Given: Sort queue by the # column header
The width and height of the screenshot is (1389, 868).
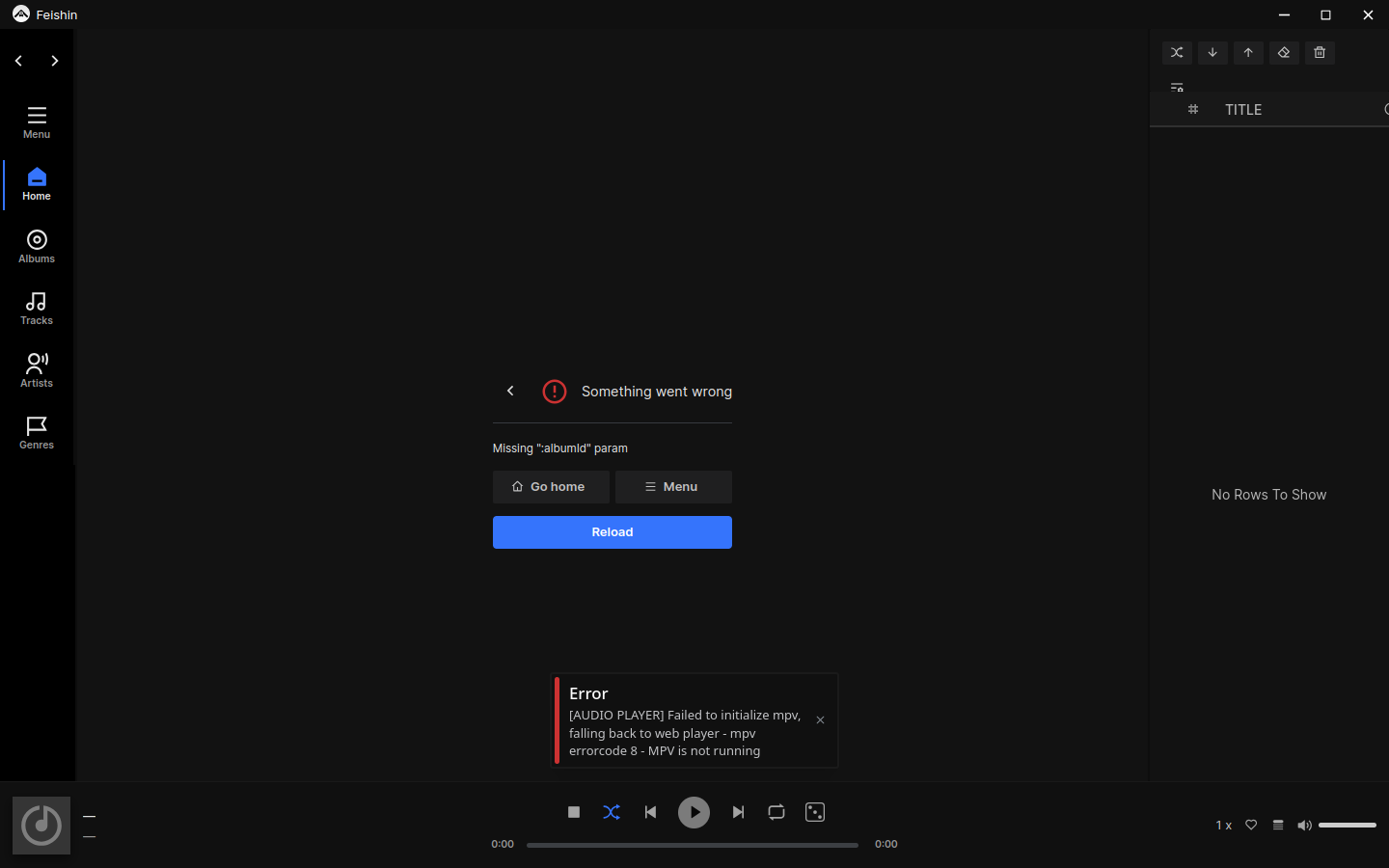Looking at the screenshot, I should [x=1193, y=109].
